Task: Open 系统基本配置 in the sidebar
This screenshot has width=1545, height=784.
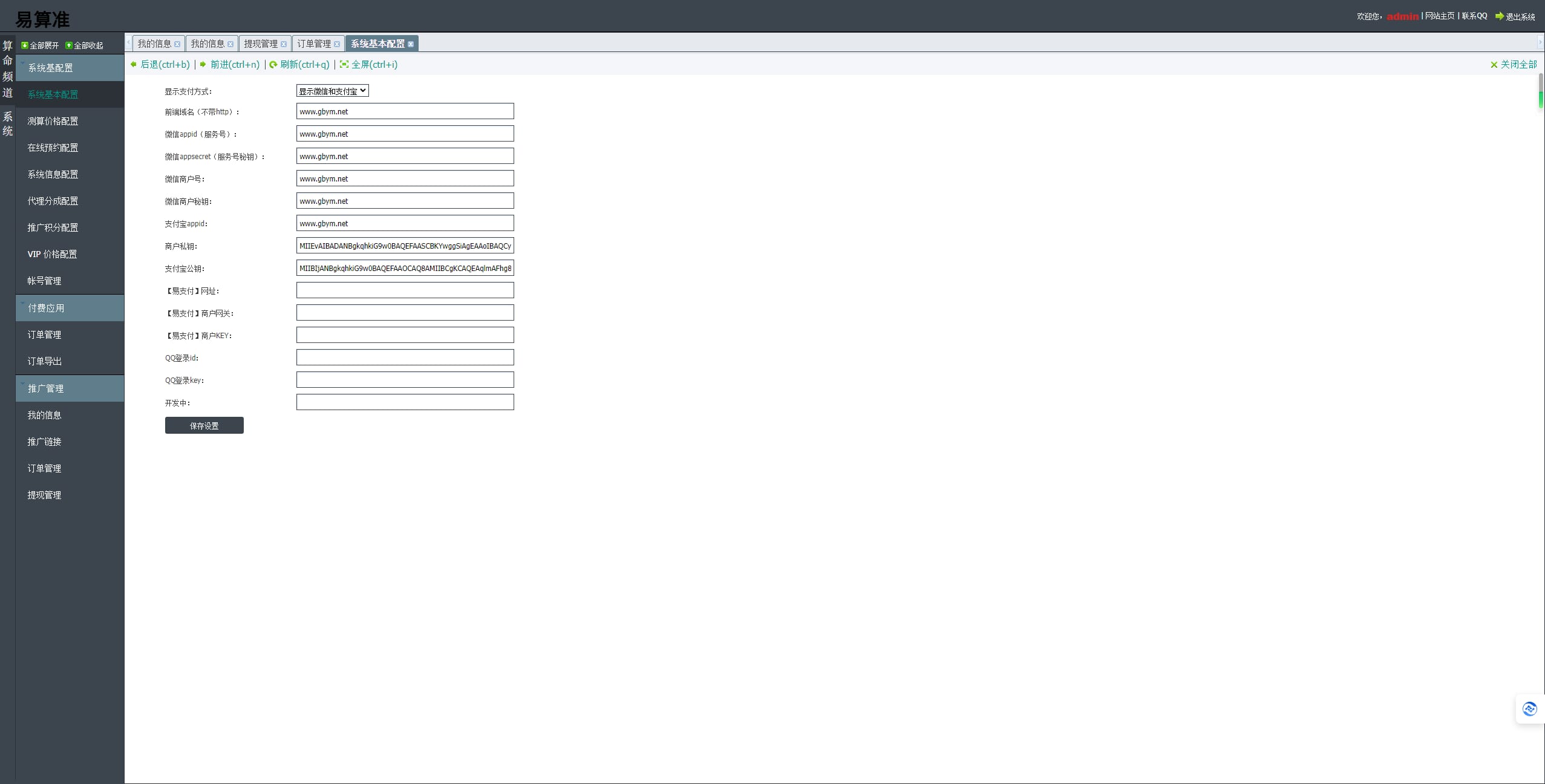Action: 70,94
